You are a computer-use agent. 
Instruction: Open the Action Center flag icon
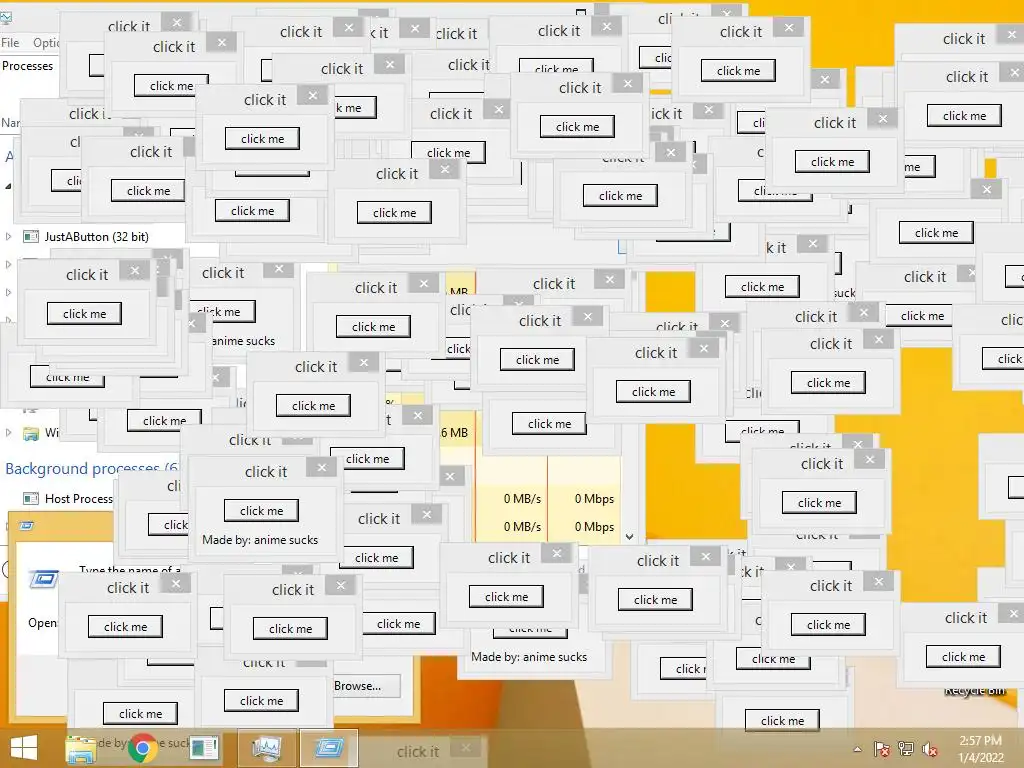coord(882,749)
